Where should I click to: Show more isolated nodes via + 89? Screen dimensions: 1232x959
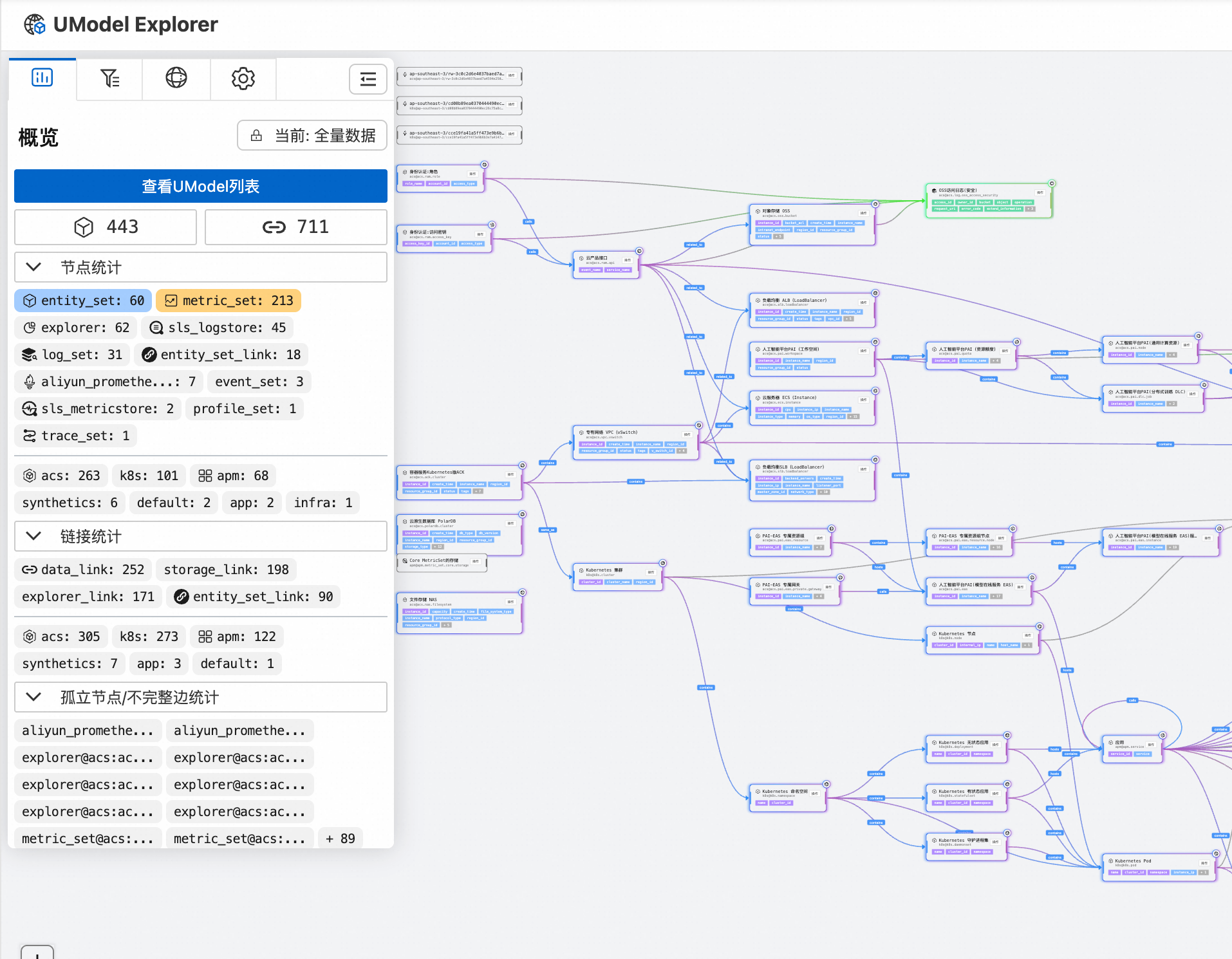(x=341, y=839)
